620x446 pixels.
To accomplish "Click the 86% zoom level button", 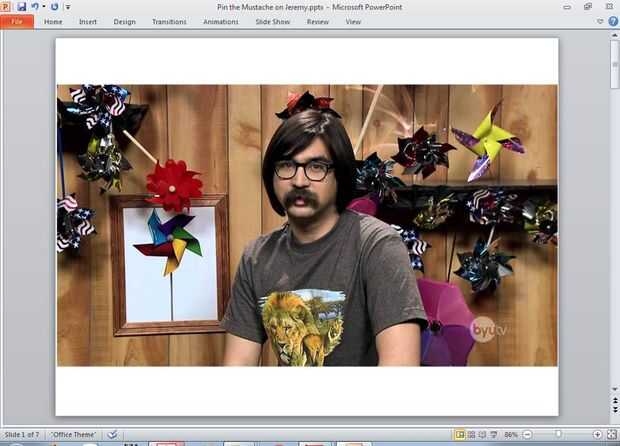I will point(511,435).
